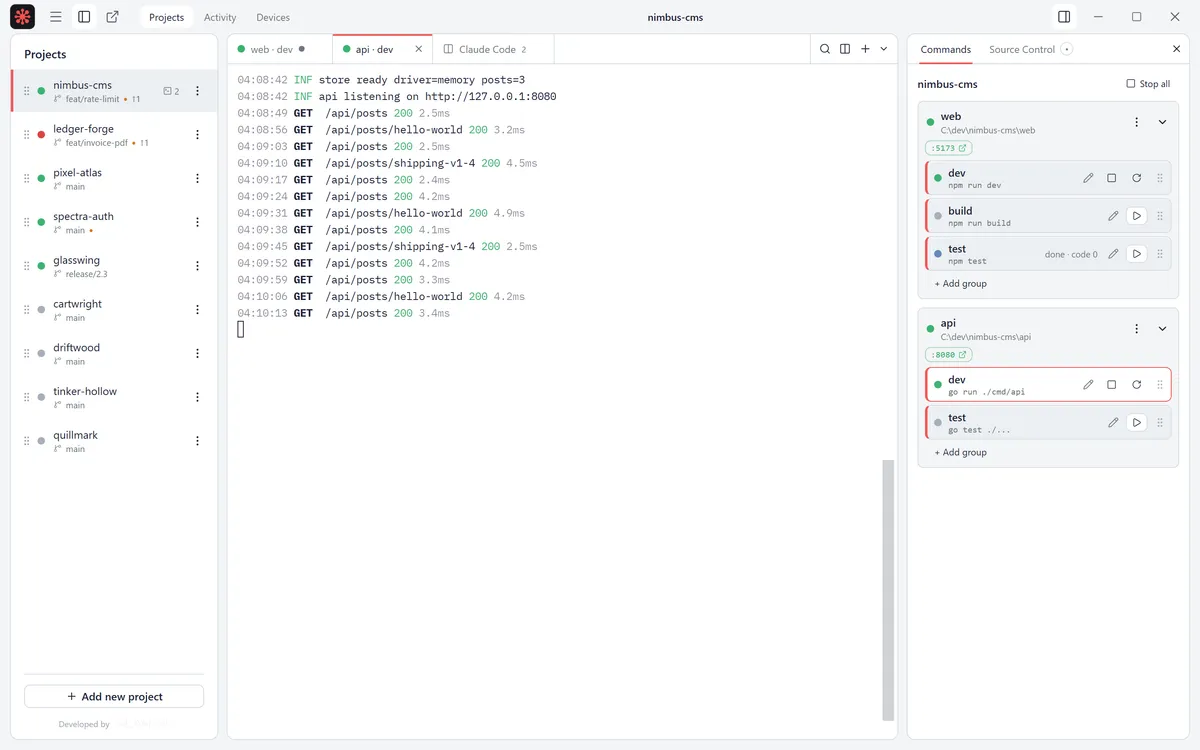
Task: Select the cartwright project
Action: pyautogui.click(x=114, y=310)
